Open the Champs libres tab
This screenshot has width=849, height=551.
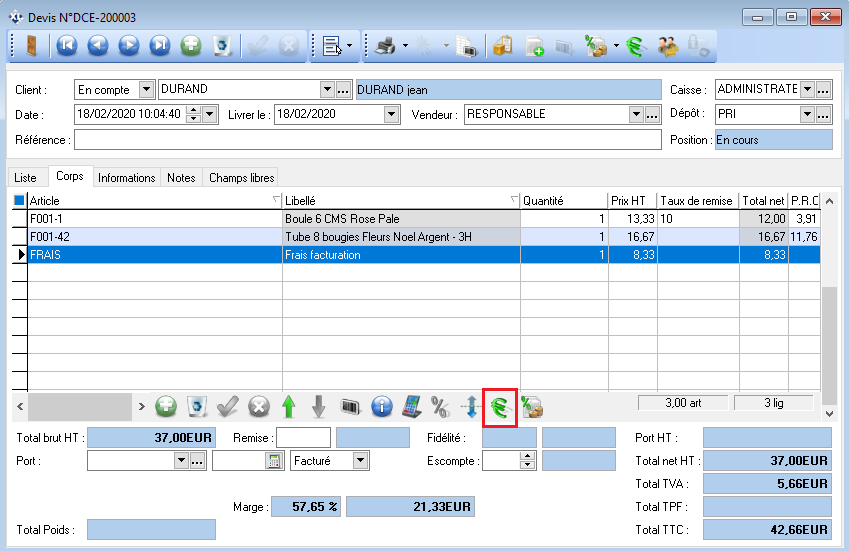coord(240,178)
